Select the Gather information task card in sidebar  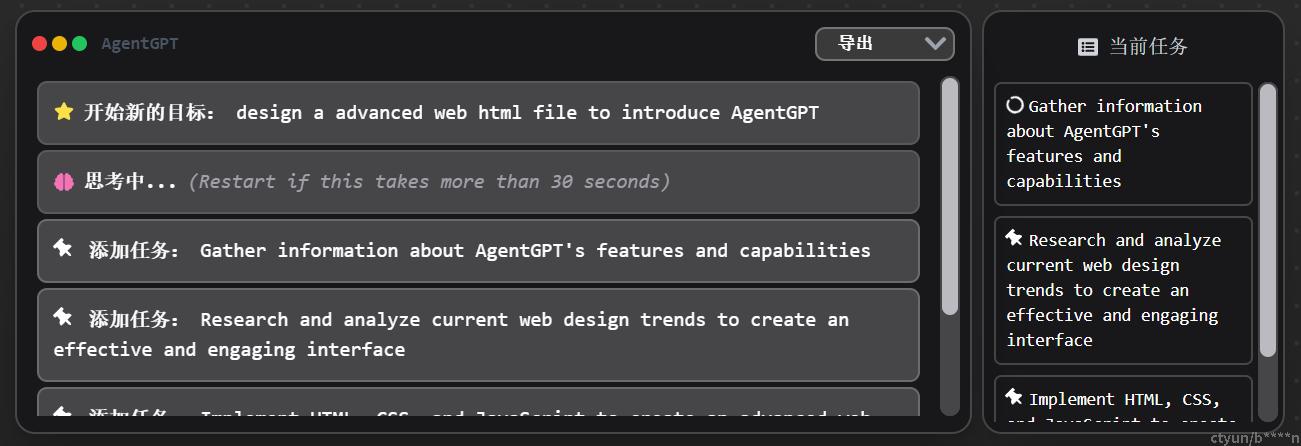(1123, 144)
